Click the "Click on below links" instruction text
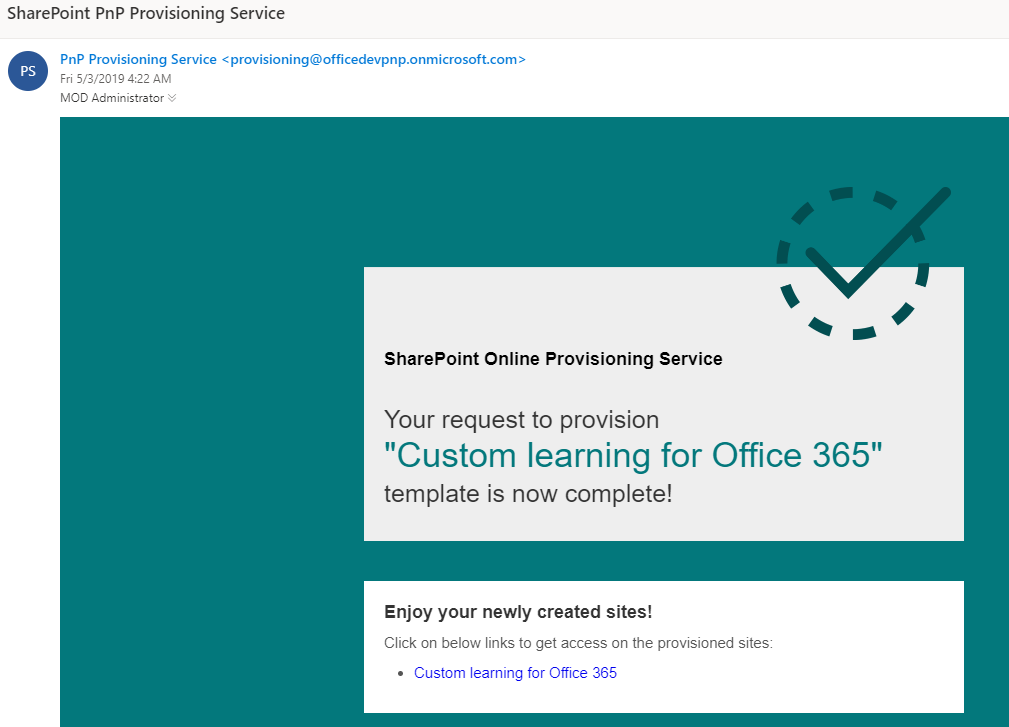The image size is (1009, 727). (x=578, y=643)
